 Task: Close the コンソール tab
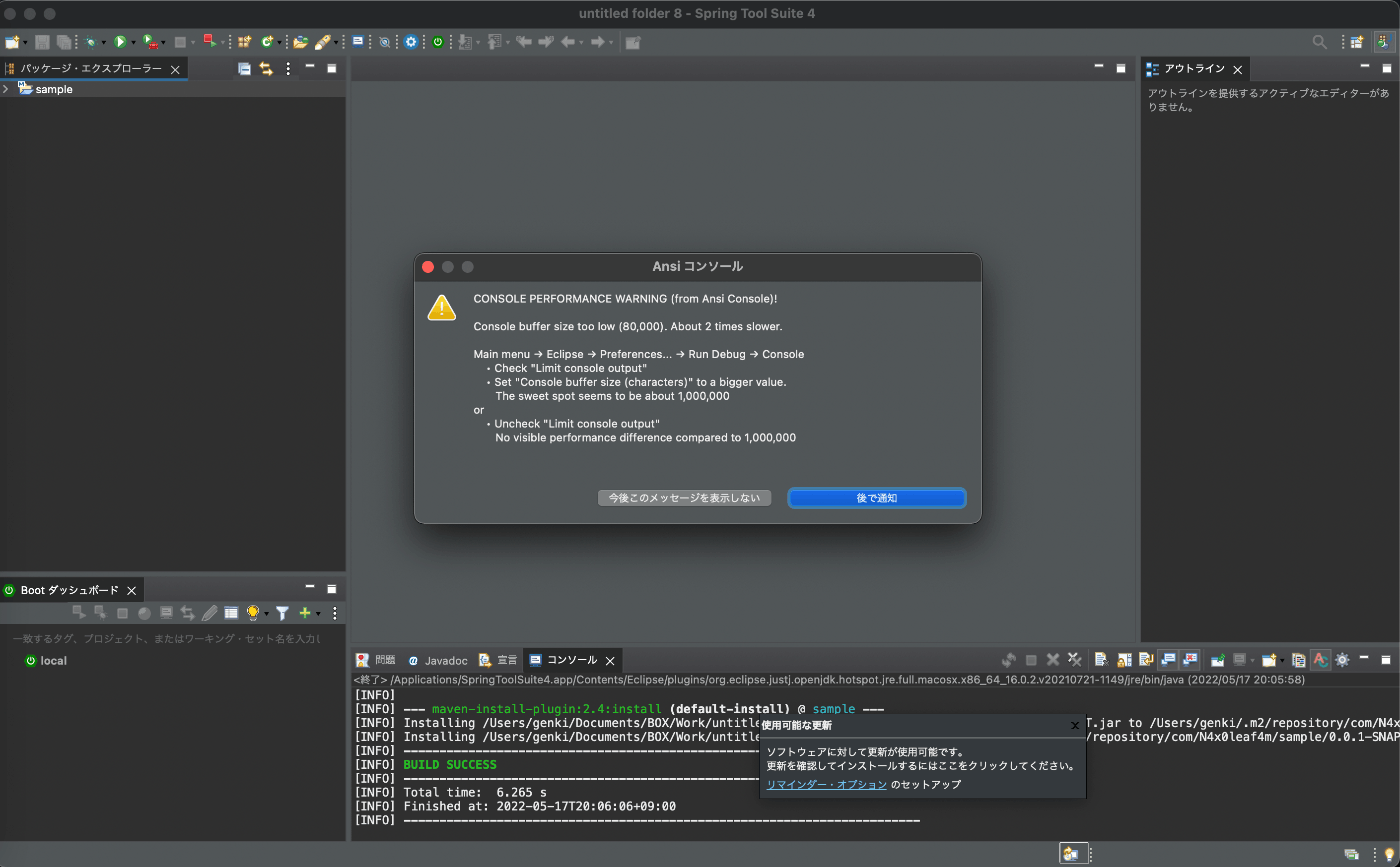coord(608,660)
